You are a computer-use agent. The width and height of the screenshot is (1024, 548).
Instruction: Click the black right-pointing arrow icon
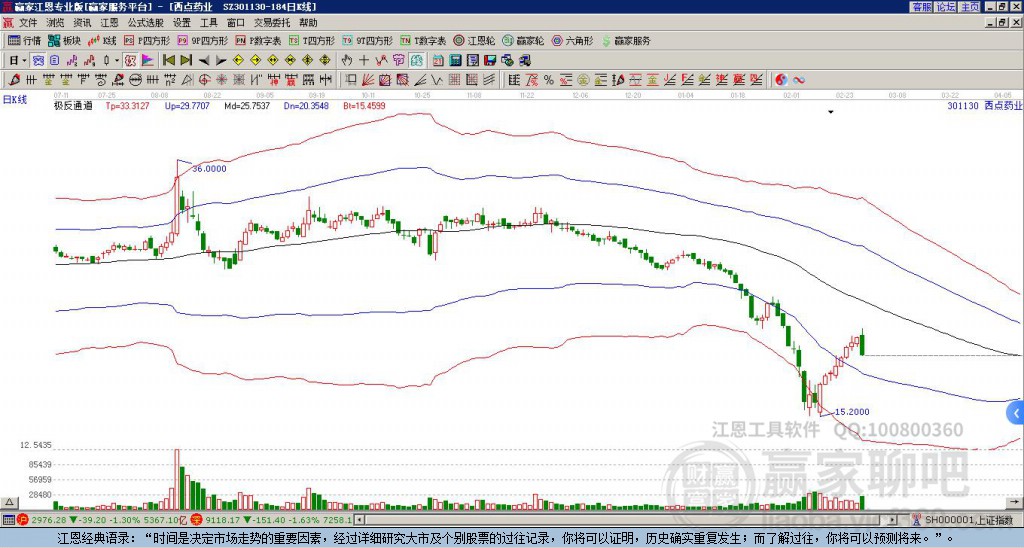pos(221,61)
